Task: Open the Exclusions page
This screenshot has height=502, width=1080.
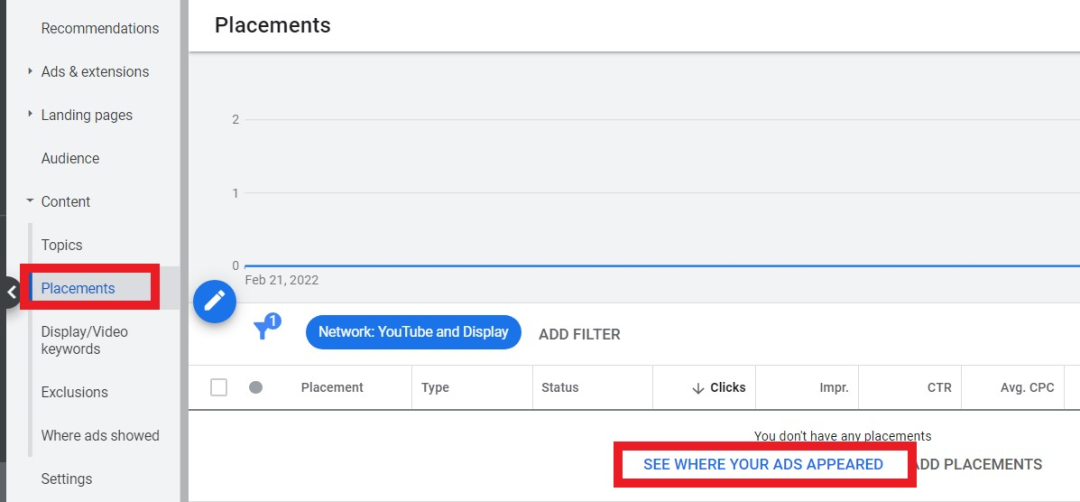Action: pyautogui.click(x=74, y=393)
